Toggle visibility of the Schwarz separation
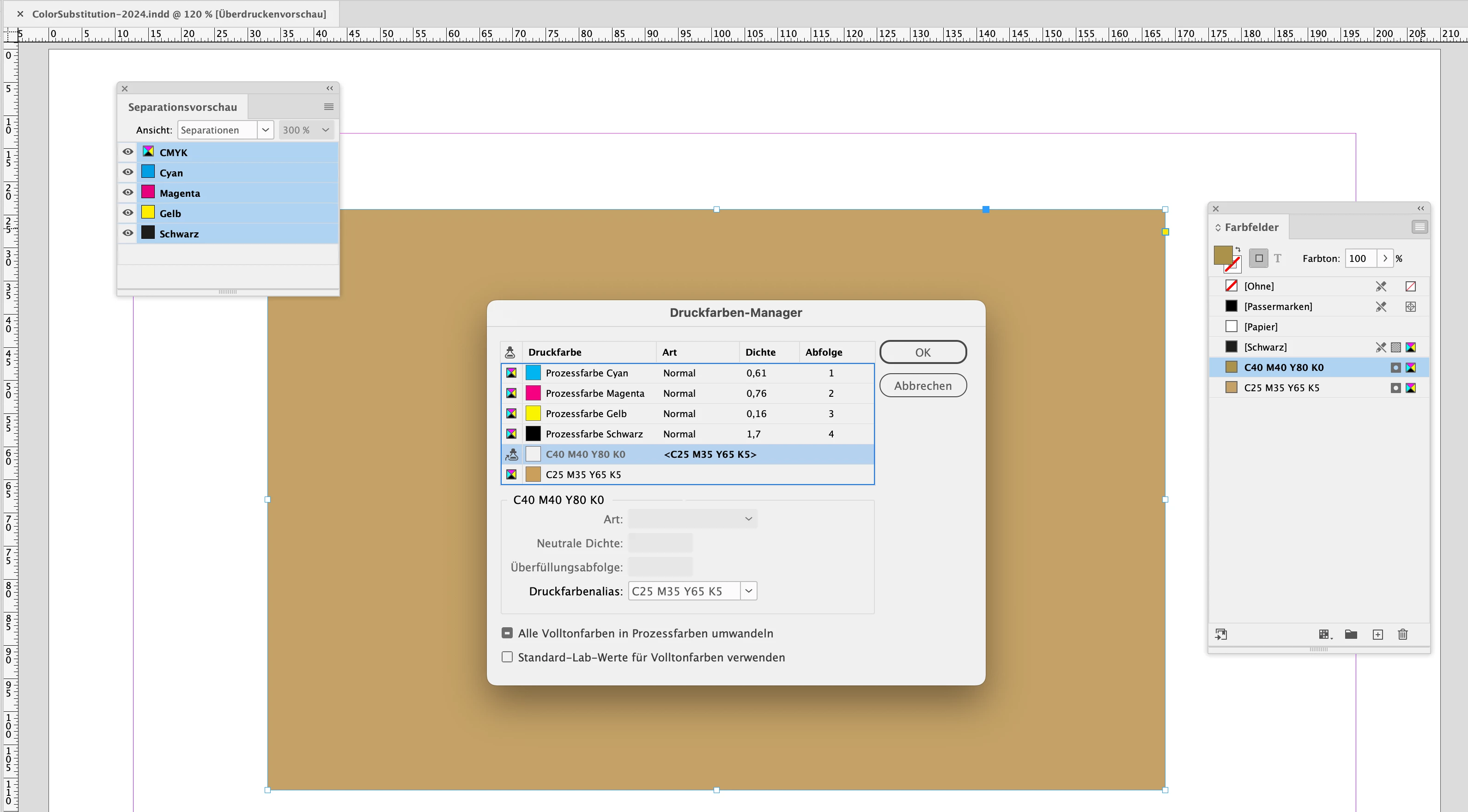The image size is (1468, 812). 127,233
